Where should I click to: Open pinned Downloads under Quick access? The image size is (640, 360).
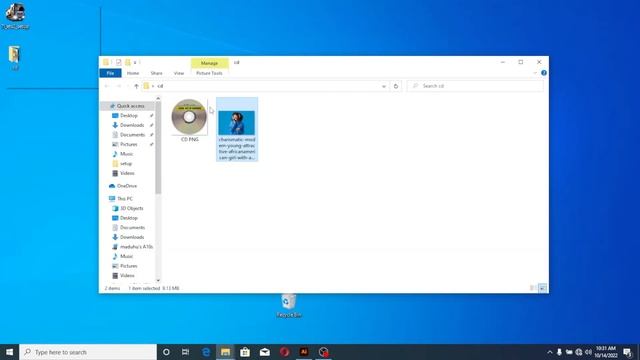(x=132, y=125)
